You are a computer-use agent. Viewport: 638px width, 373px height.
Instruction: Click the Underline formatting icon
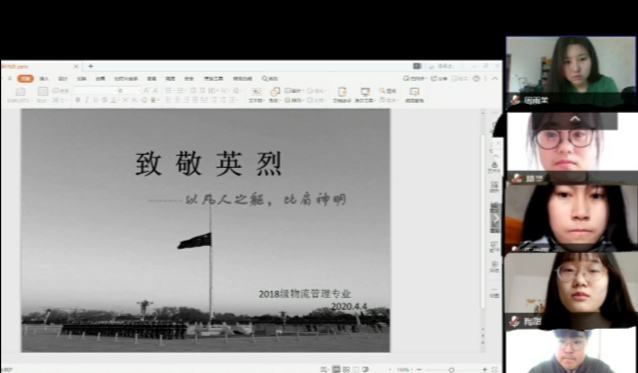pos(96,100)
